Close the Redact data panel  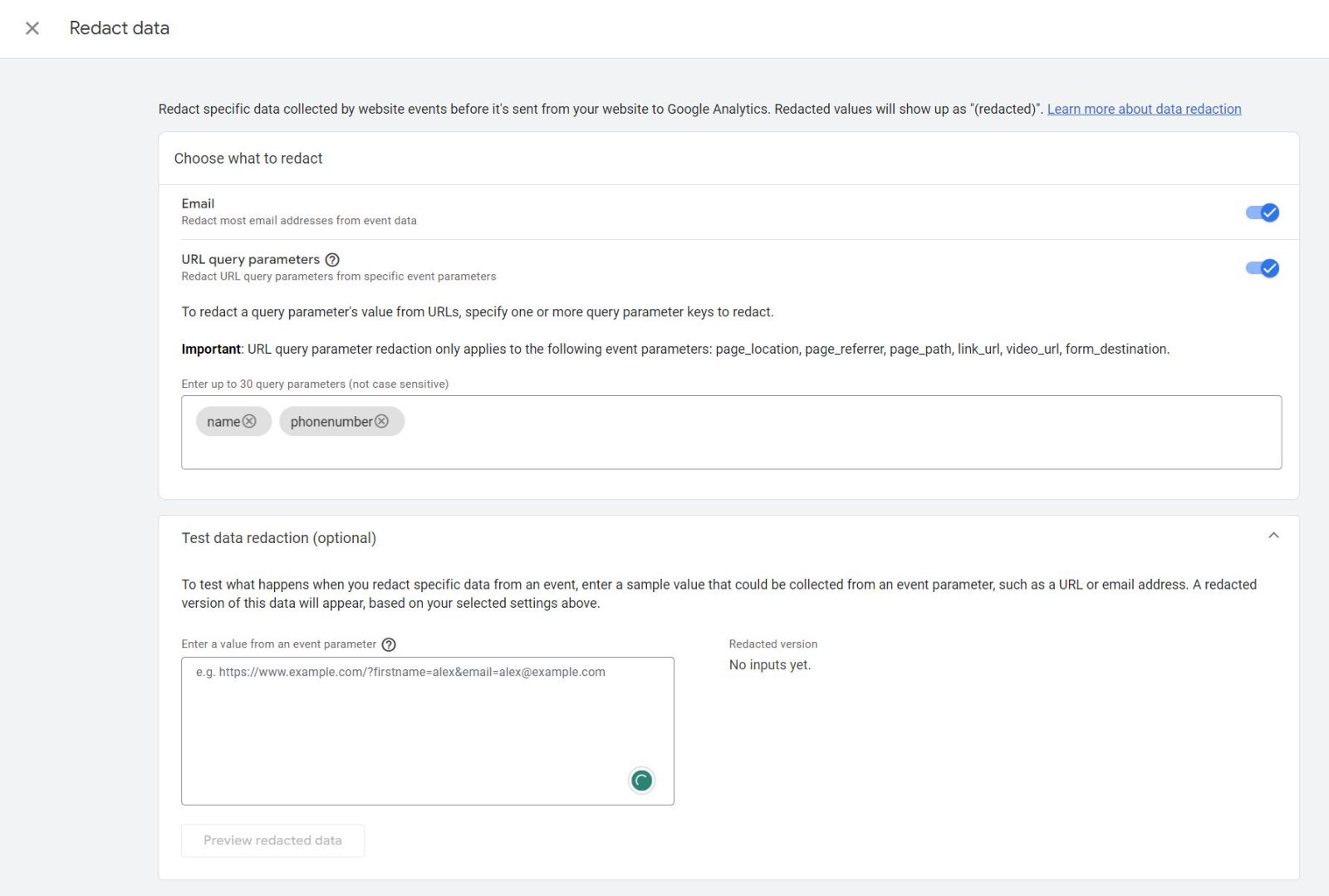pyautogui.click(x=32, y=27)
